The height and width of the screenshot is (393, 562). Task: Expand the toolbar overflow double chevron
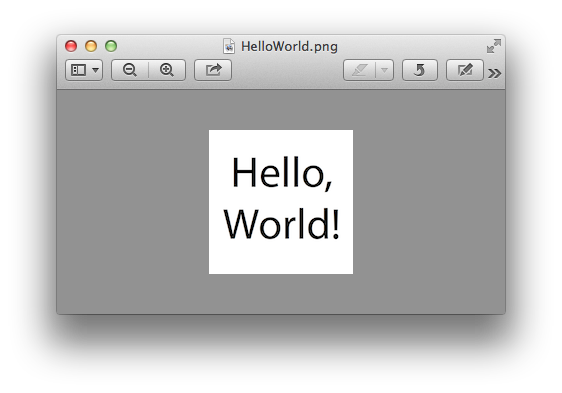(495, 73)
